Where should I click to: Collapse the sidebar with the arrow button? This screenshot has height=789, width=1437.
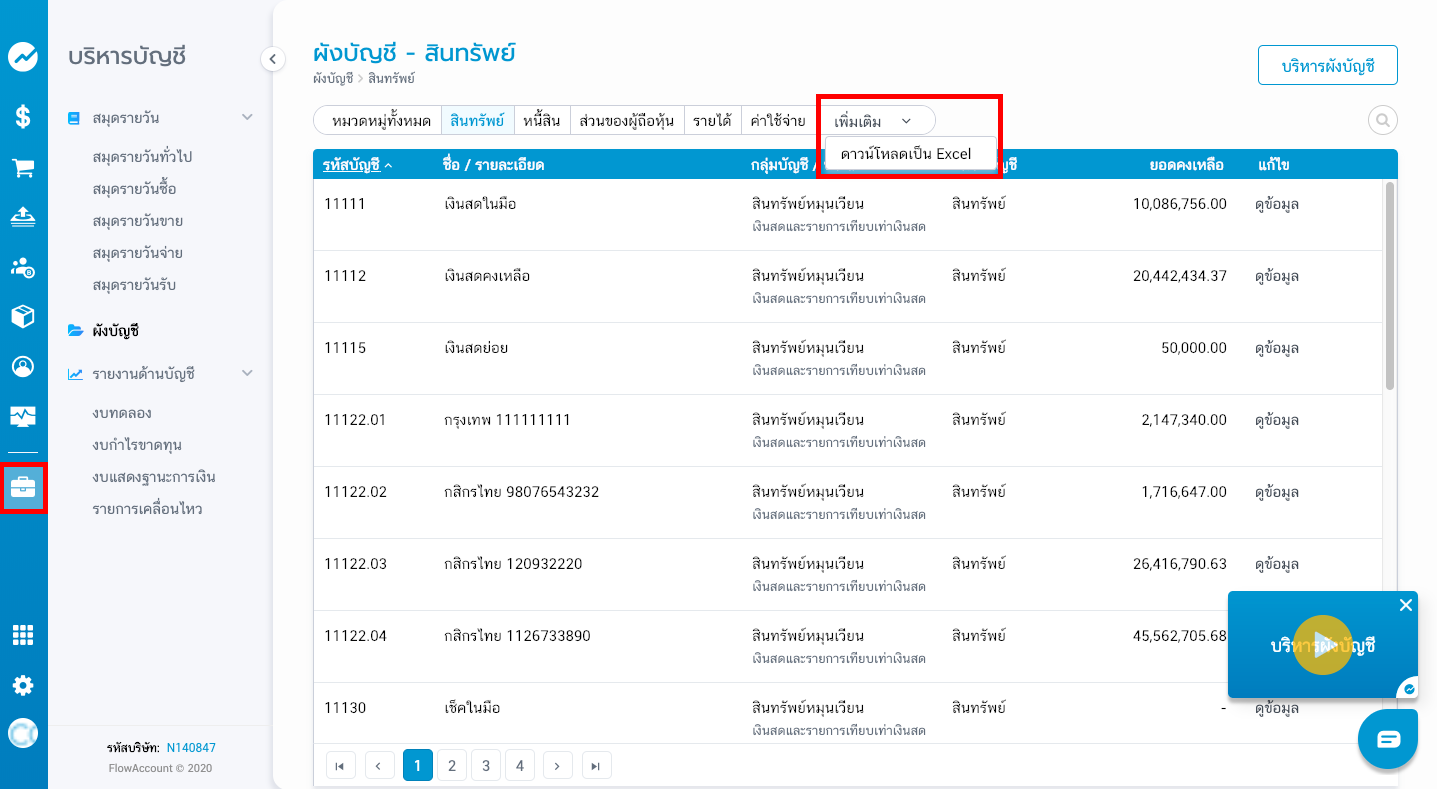tap(273, 59)
